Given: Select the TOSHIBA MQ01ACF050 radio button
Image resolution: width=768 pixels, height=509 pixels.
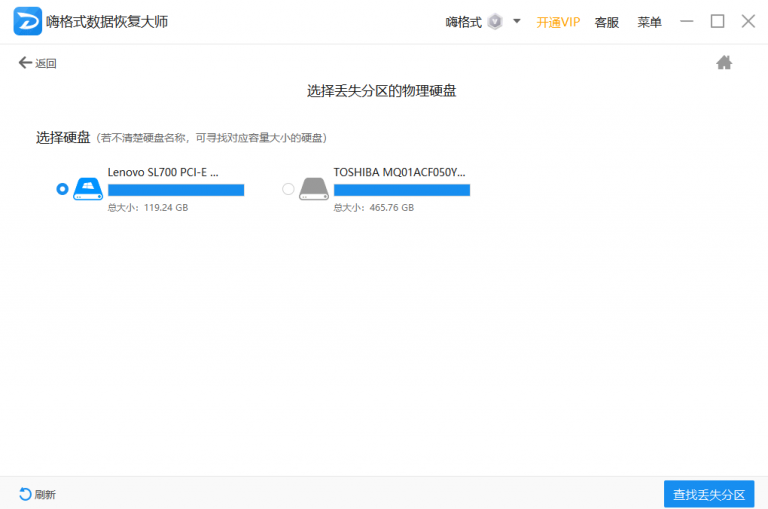Looking at the screenshot, I should (289, 189).
